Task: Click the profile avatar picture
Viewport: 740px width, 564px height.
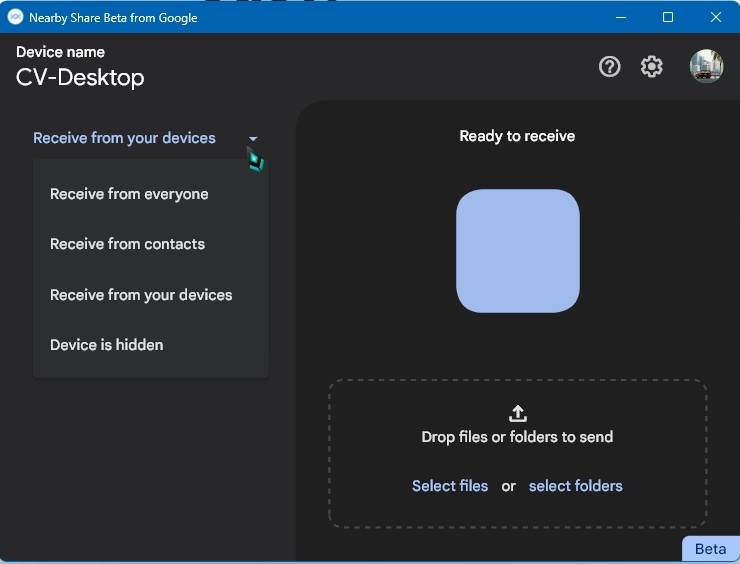Action: click(x=706, y=67)
